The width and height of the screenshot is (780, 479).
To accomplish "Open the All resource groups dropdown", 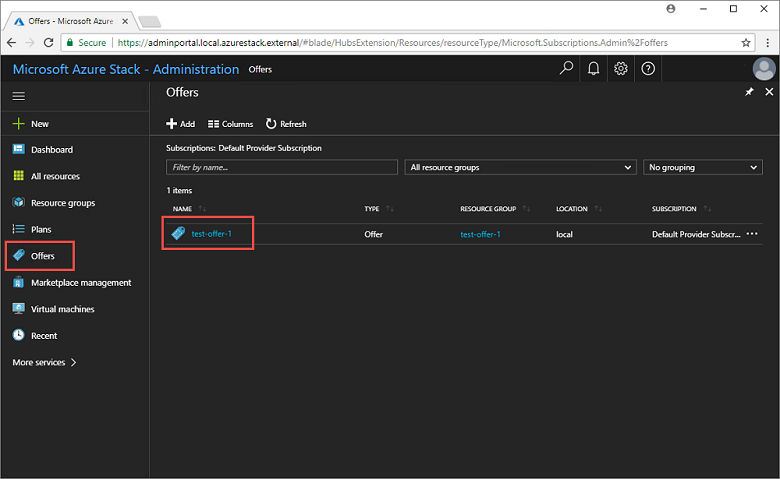I will coord(520,167).
